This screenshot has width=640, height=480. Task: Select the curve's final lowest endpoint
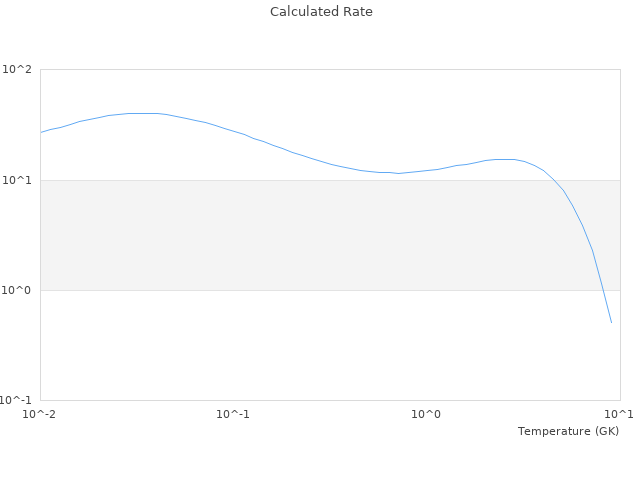[x=611, y=322]
